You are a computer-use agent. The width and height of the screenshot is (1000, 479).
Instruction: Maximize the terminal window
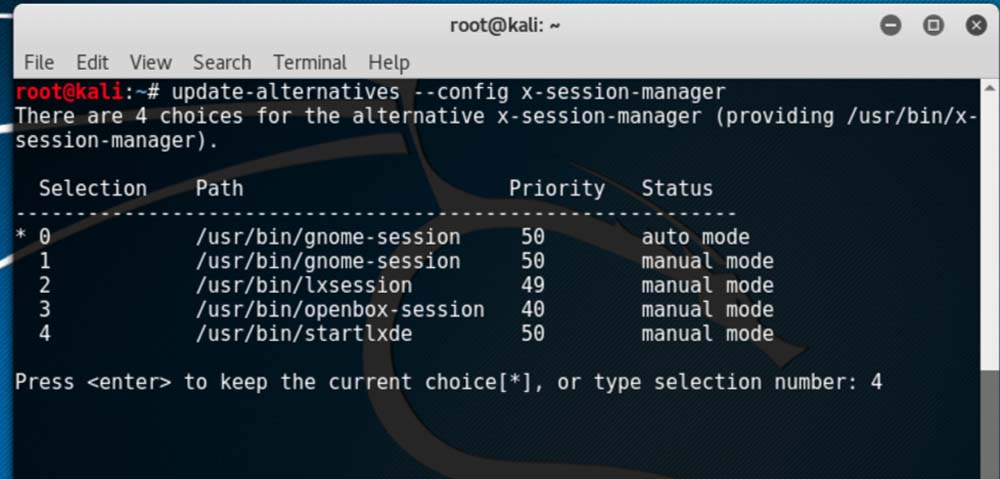[x=933, y=25]
